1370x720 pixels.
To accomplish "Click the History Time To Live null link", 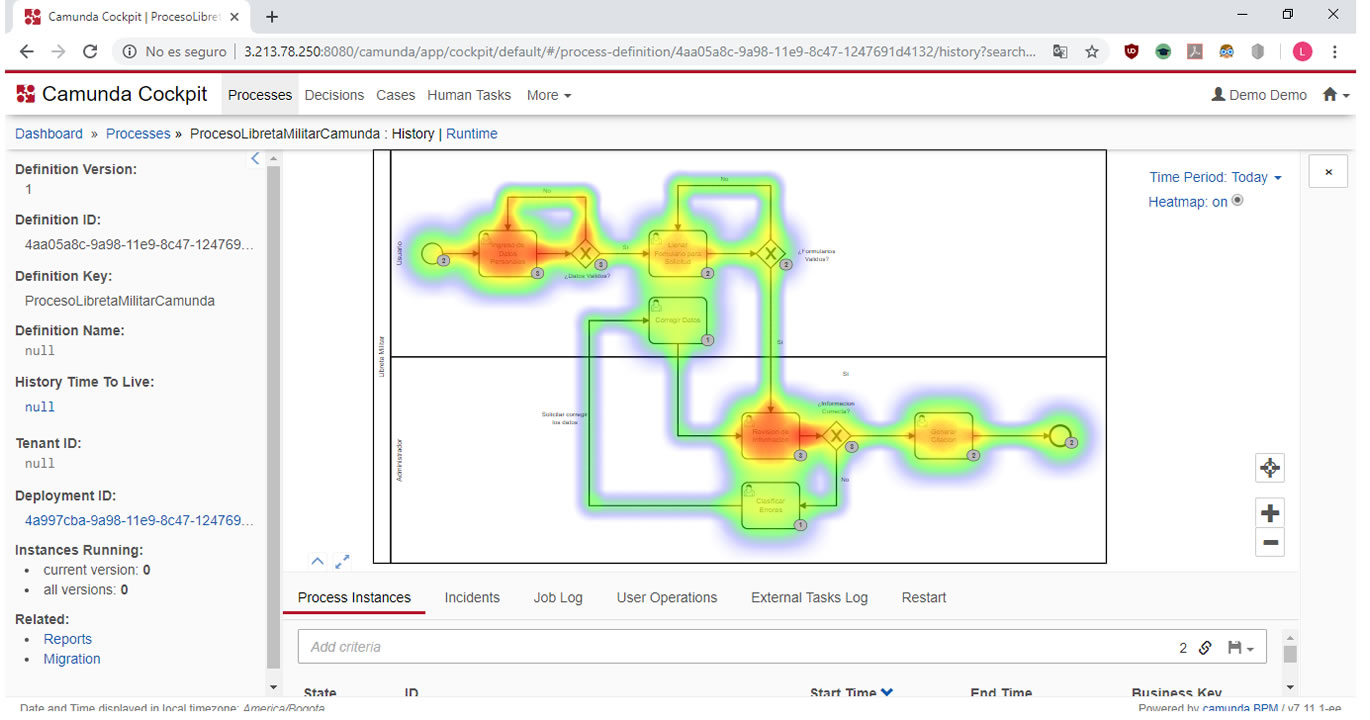I will point(40,407).
